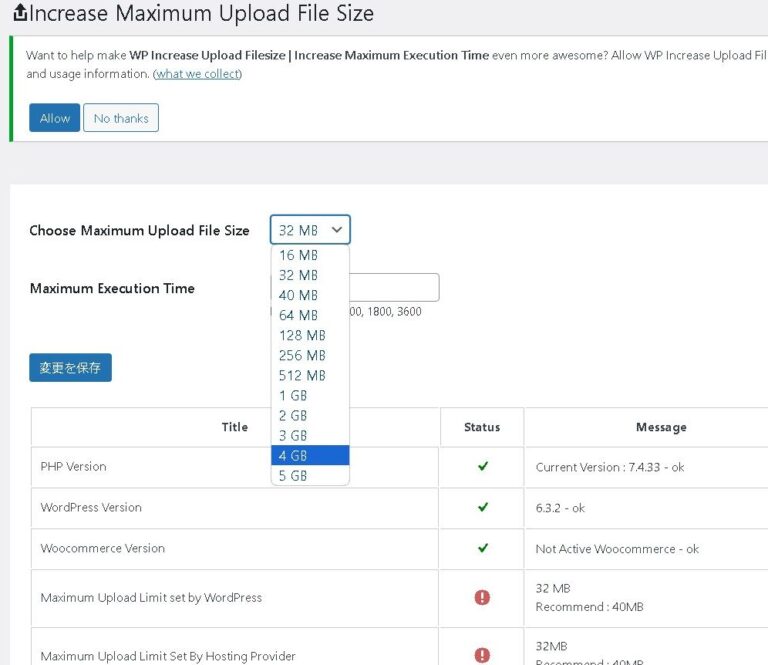The image size is (768, 665).
Task: Click the green checkmark for WordPress Version
Action: click(x=483, y=507)
